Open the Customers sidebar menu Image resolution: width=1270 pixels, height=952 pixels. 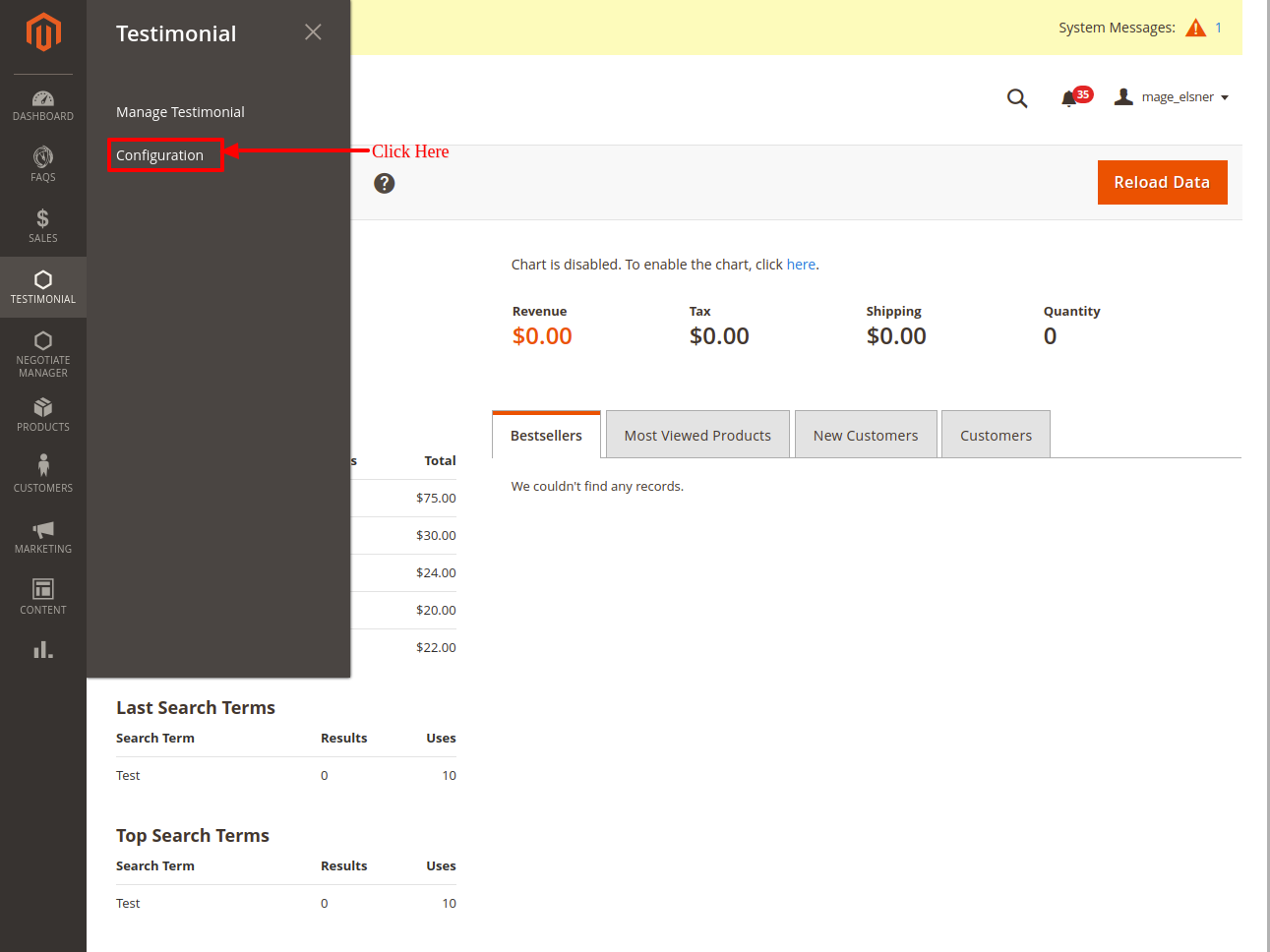pos(43,473)
